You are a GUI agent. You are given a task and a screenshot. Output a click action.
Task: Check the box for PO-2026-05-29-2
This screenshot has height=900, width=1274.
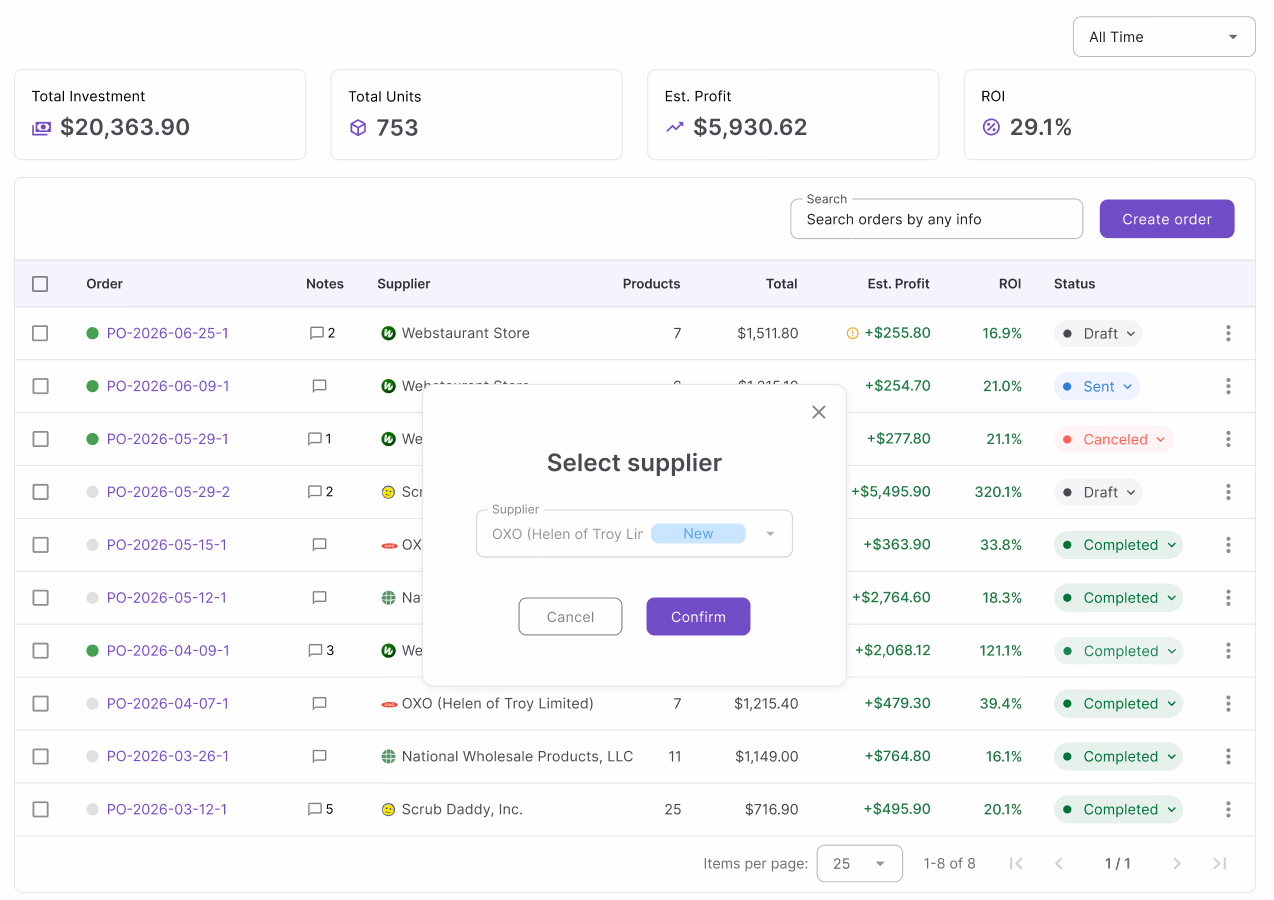click(40, 492)
